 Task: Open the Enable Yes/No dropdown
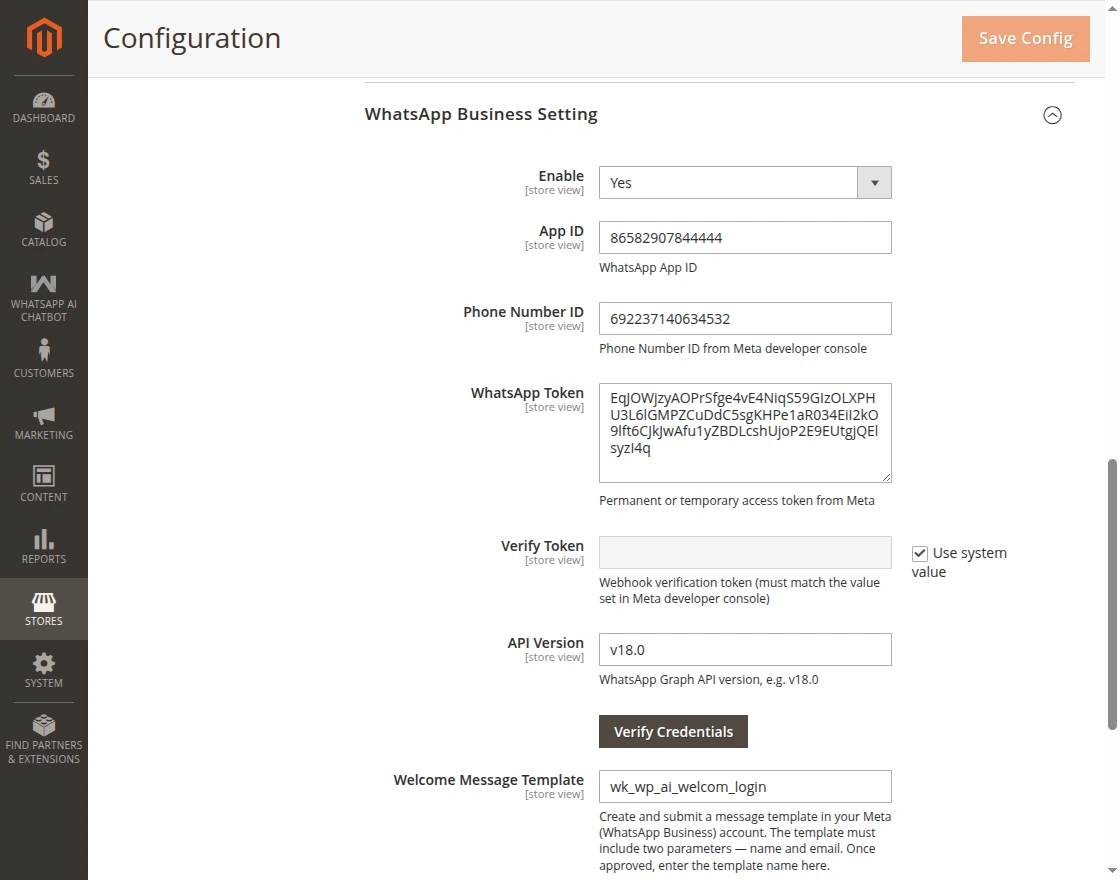745,183
